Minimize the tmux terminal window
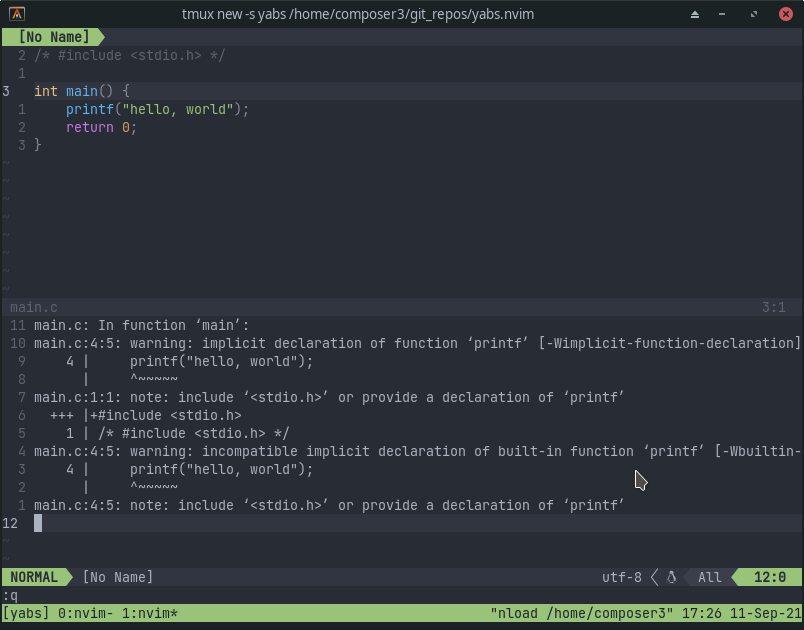 coord(722,14)
